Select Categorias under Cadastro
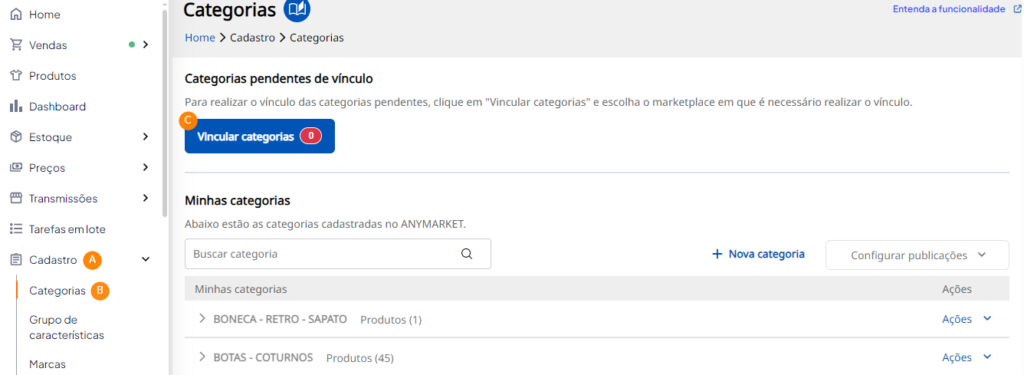Image resolution: width=1024 pixels, height=375 pixels. (57, 291)
